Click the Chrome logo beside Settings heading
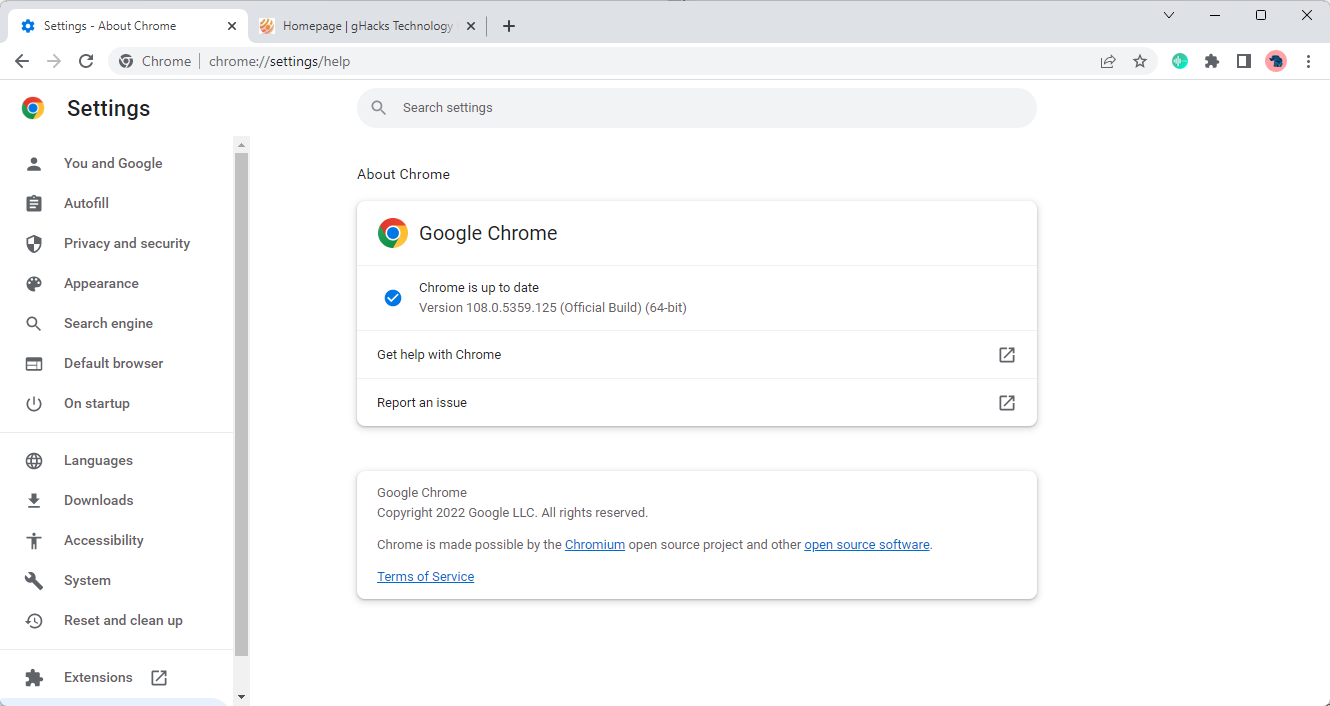Screen dimensions: 1330x706 [x=33, y=108]
